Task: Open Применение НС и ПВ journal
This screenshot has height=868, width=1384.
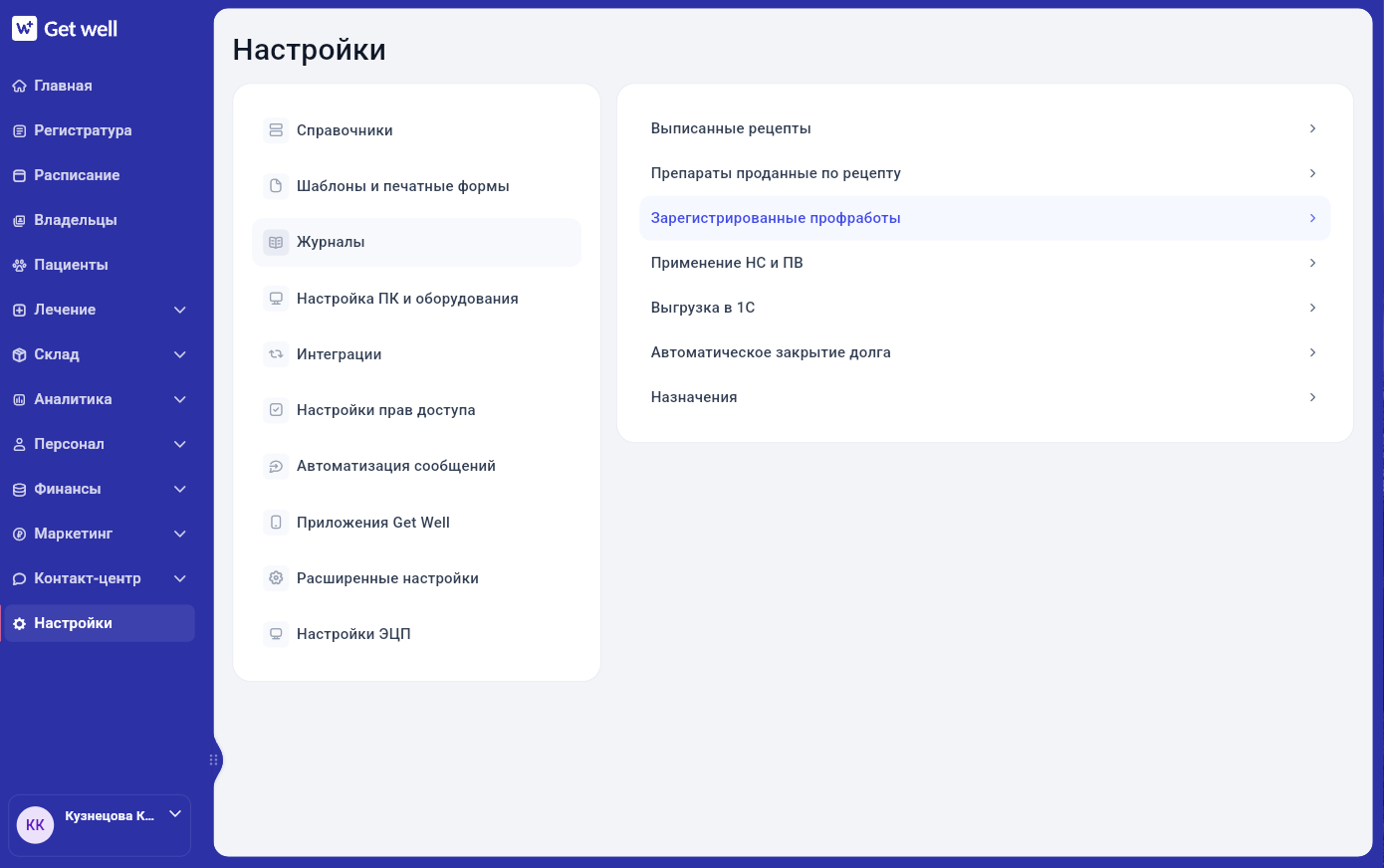Action: point(985,263)
